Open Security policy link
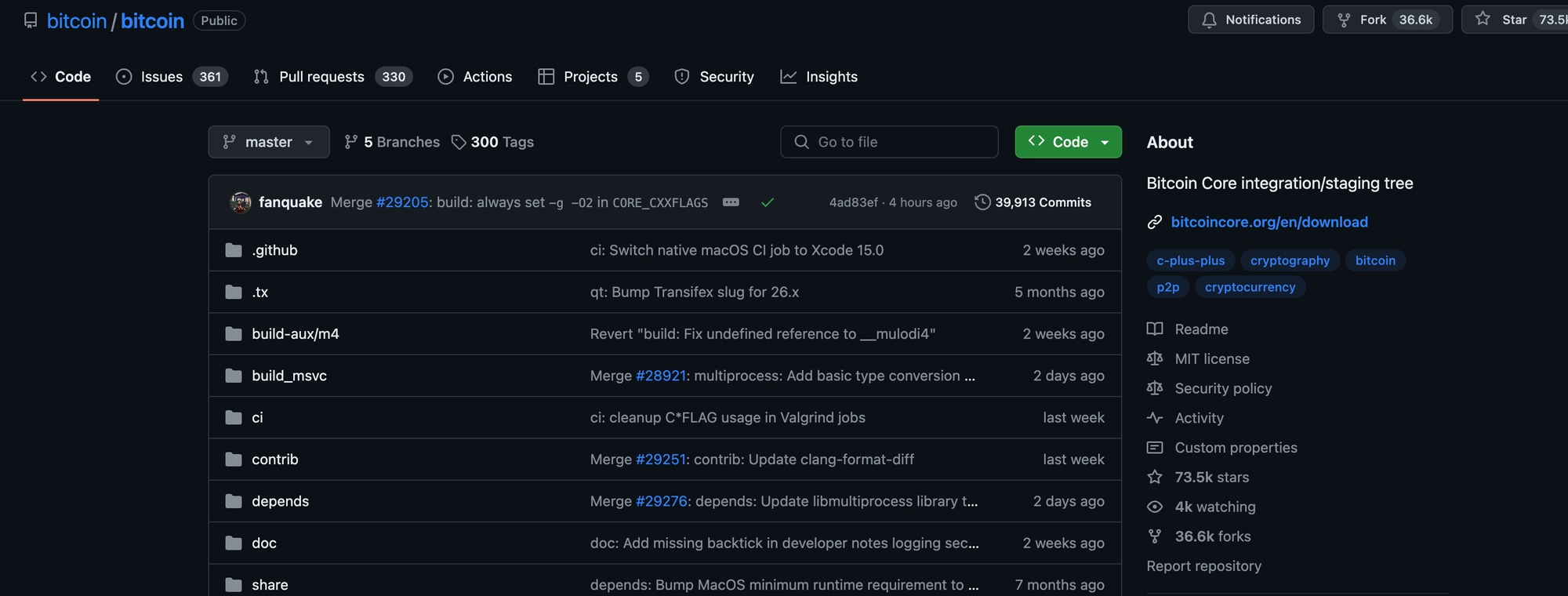This screenshot has height=596, width=1568. (x=1223, y=388)
